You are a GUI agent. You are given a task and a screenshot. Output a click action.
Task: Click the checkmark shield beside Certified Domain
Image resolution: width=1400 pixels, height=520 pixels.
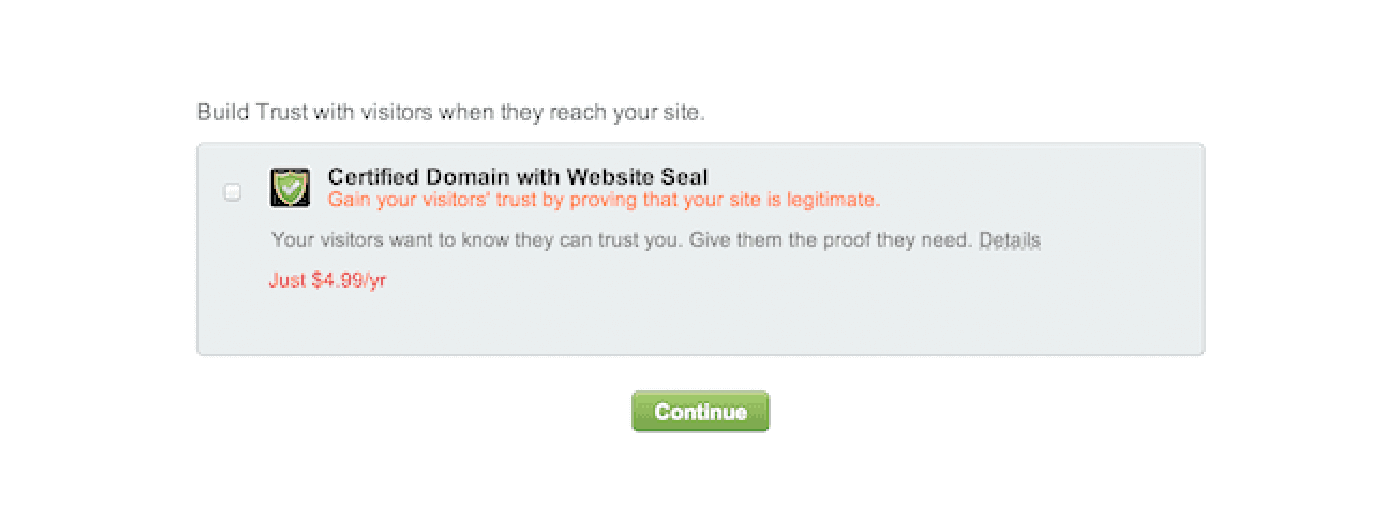290,188
